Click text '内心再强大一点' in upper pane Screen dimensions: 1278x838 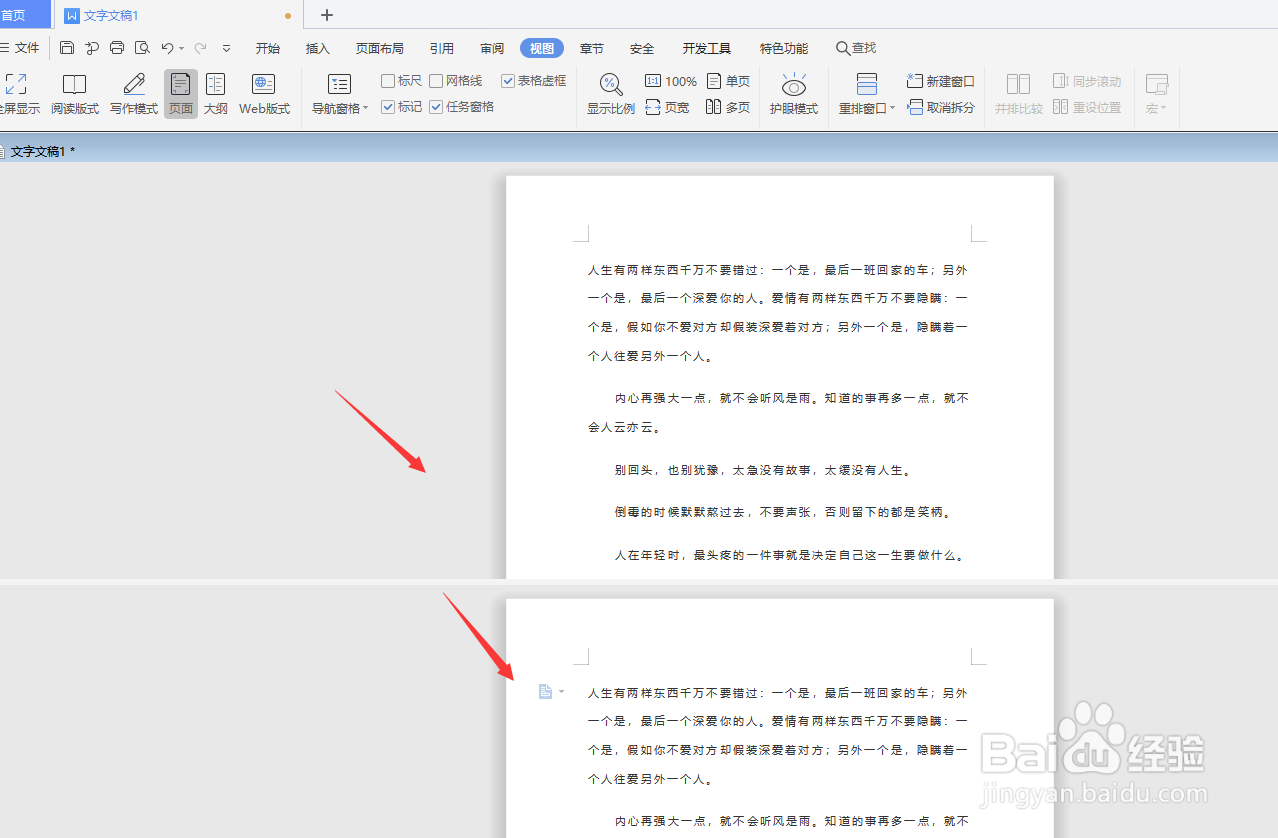click(661, 398)
